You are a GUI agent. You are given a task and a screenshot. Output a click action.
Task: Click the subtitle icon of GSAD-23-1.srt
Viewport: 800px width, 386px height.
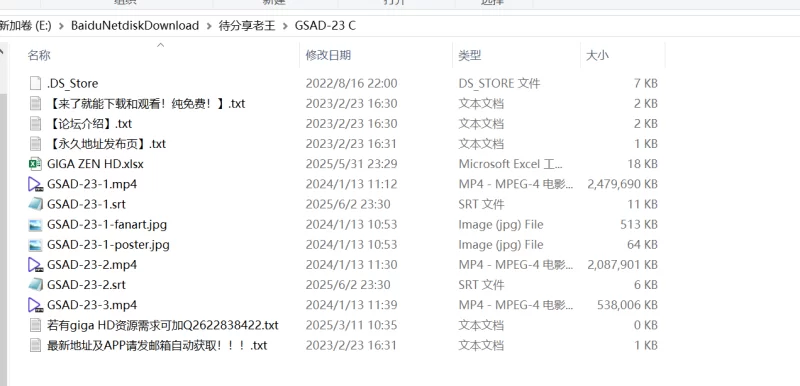pos(35,204)
